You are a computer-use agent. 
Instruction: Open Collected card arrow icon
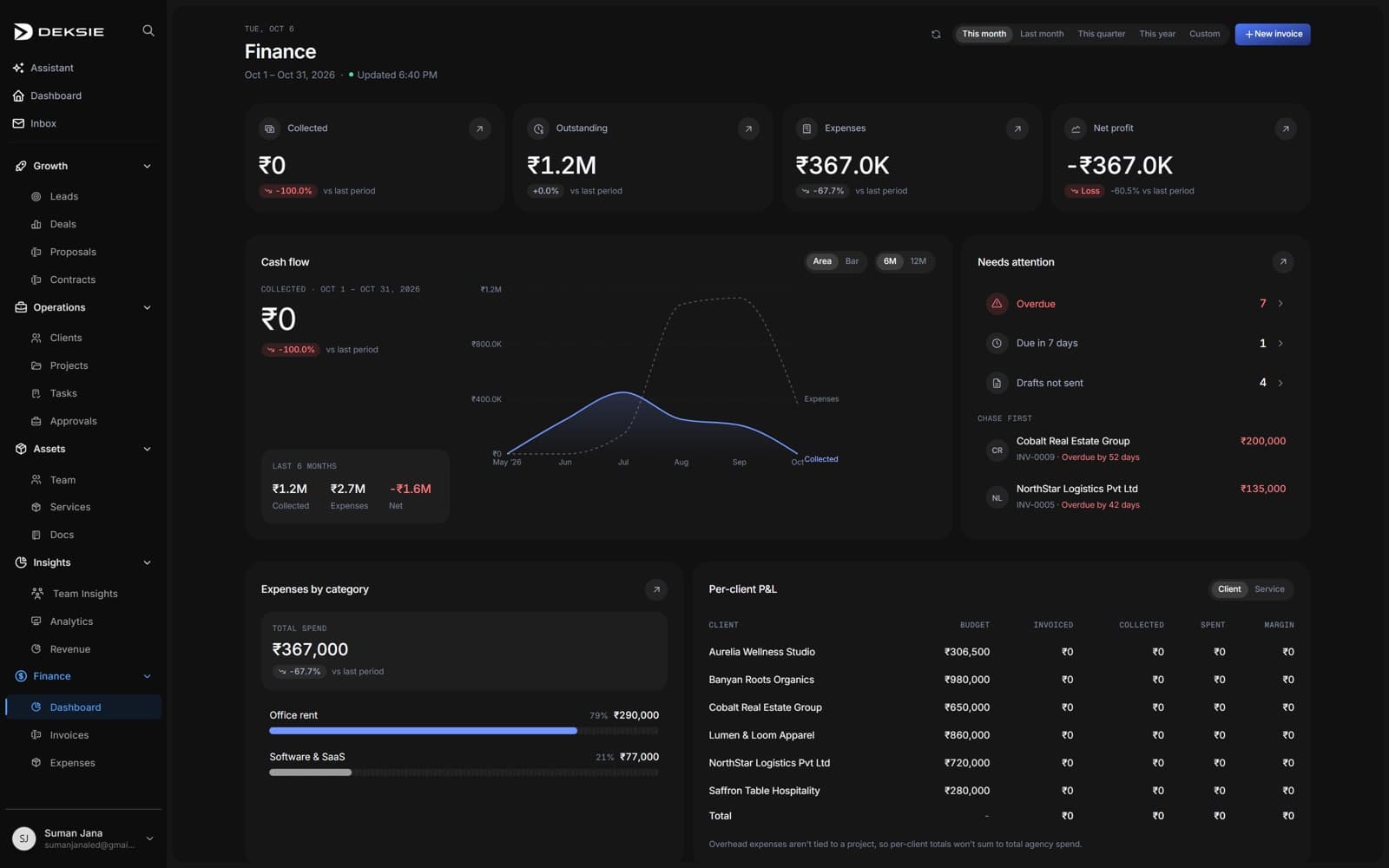pyautogui.click(x=479, y=128)
